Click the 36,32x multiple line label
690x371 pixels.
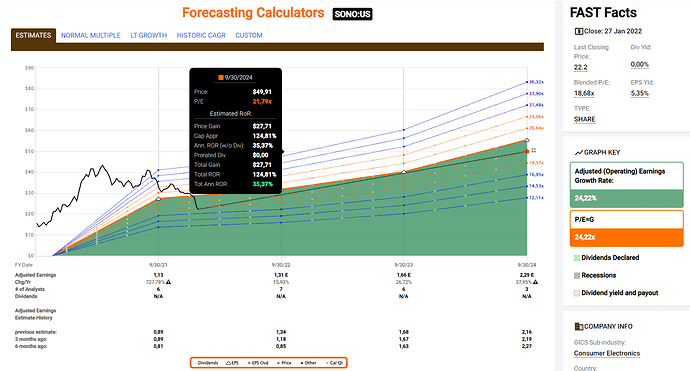click(x=536, y=82)
